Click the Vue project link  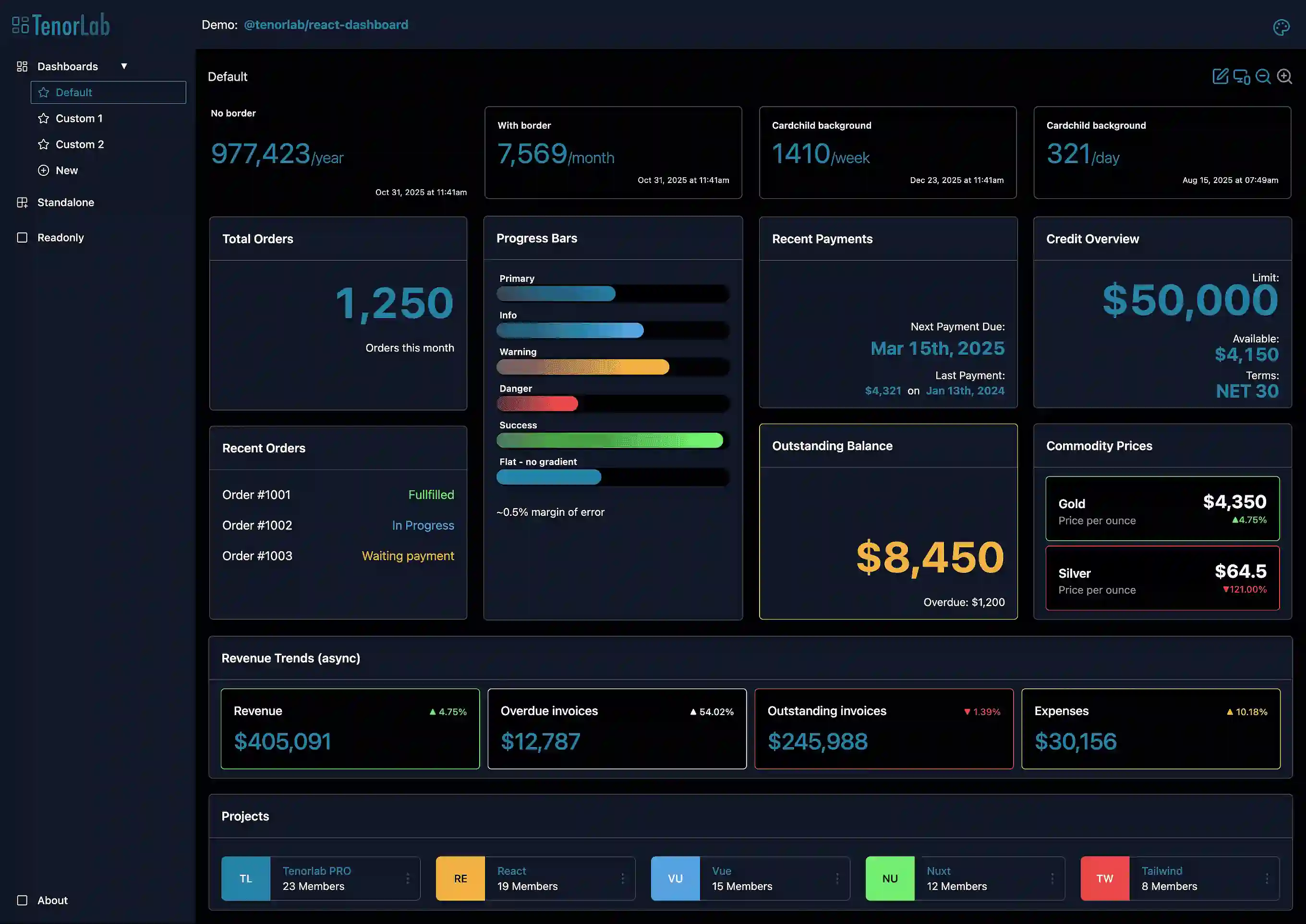point(721,871)
